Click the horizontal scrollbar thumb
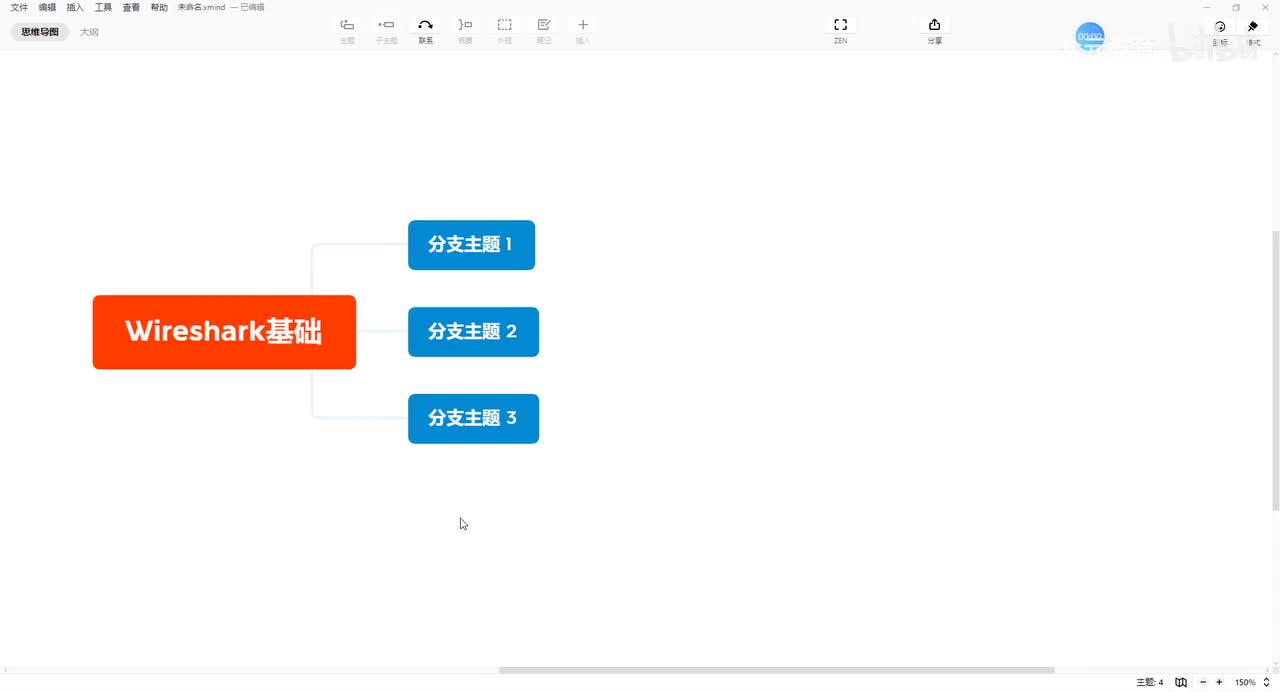Screen dimensions: 1280x692 [x=776, y=670]
